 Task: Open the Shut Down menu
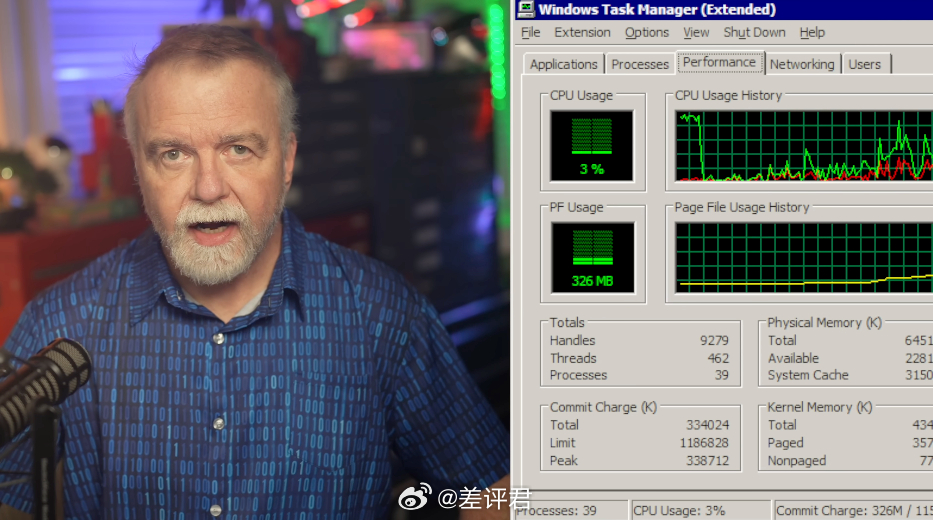[x=754, y=32]
